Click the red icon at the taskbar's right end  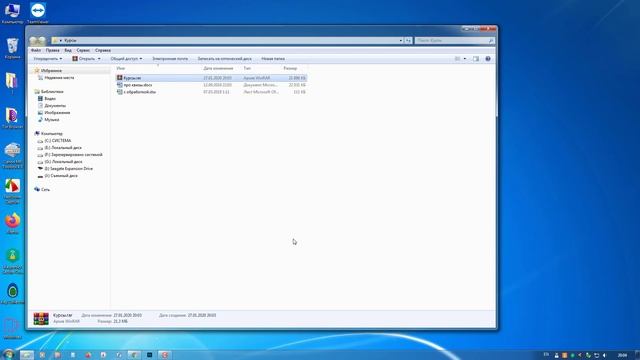[x=164, y=355]
